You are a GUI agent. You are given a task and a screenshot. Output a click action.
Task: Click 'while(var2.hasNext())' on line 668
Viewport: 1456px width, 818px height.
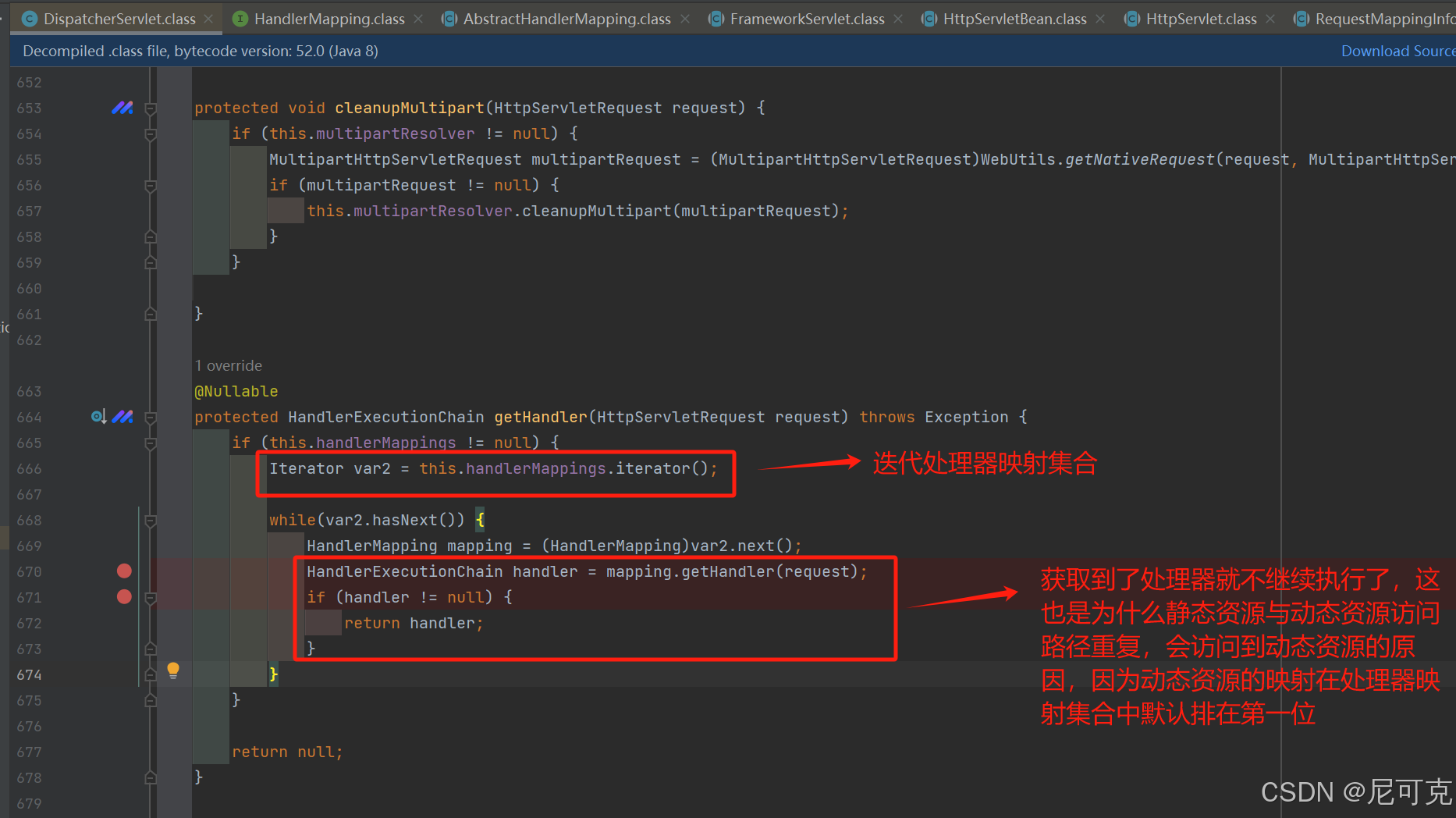[x=367, y=520]
